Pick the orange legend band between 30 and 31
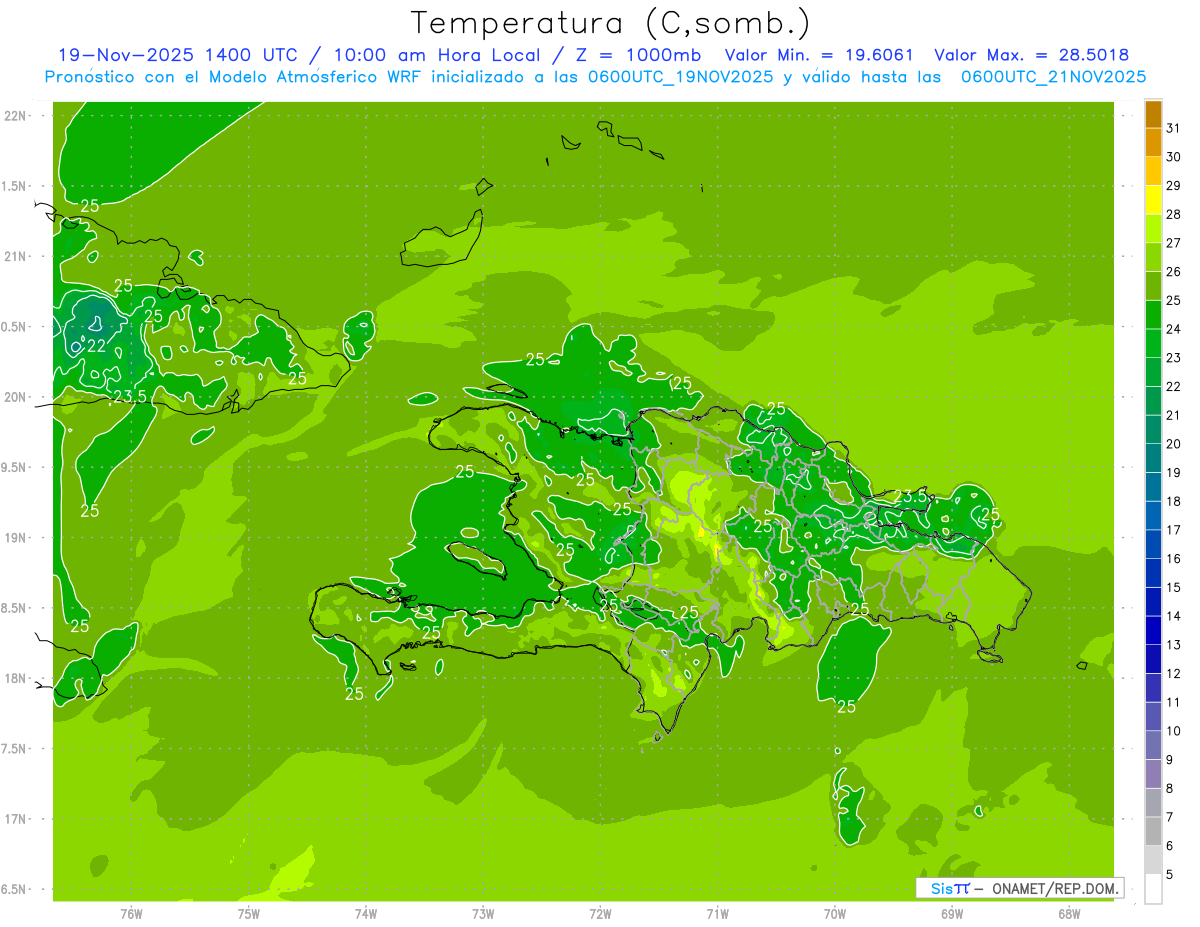Viewport: 1200px width, 927px height. point(1153,143)
